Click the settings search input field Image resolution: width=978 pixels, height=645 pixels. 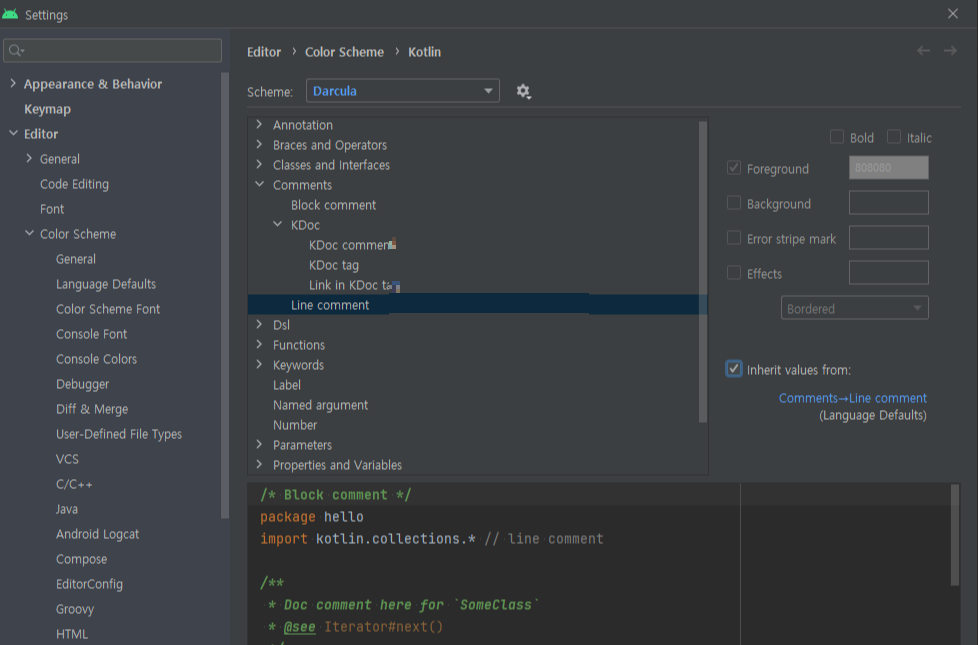coord(112,51)
